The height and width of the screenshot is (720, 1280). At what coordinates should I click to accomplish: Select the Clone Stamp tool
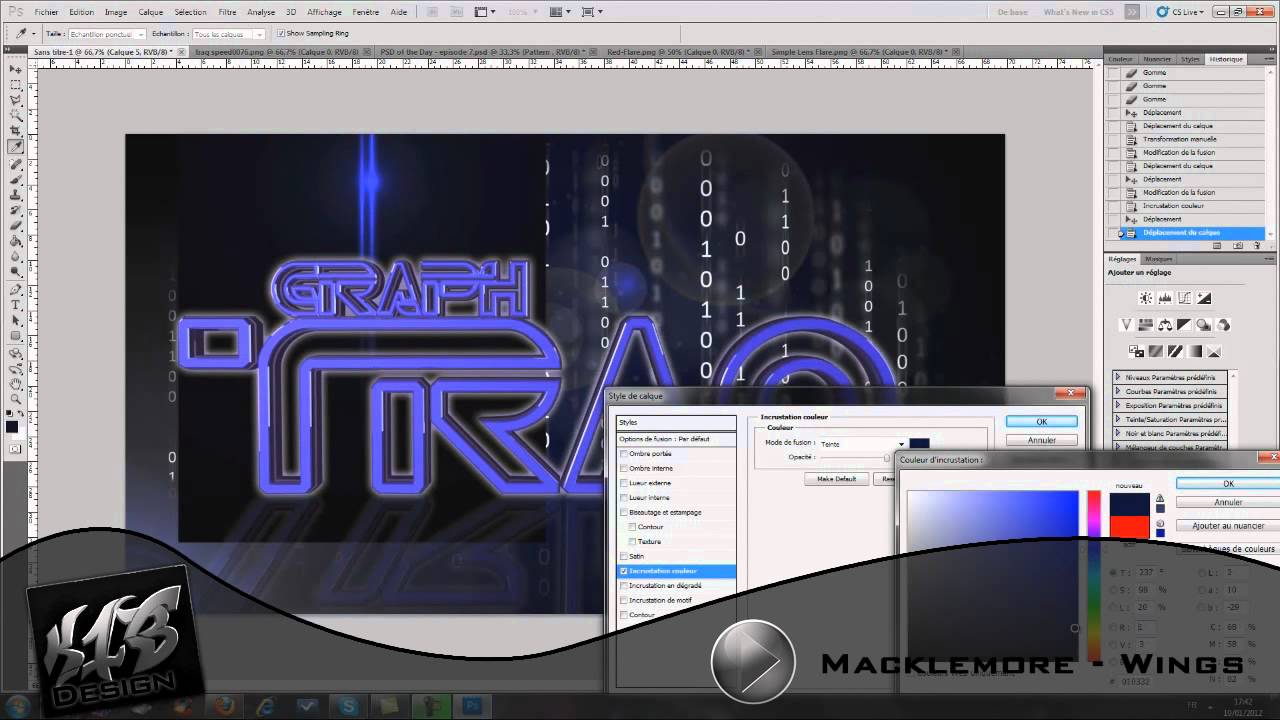tap(16, 196)
